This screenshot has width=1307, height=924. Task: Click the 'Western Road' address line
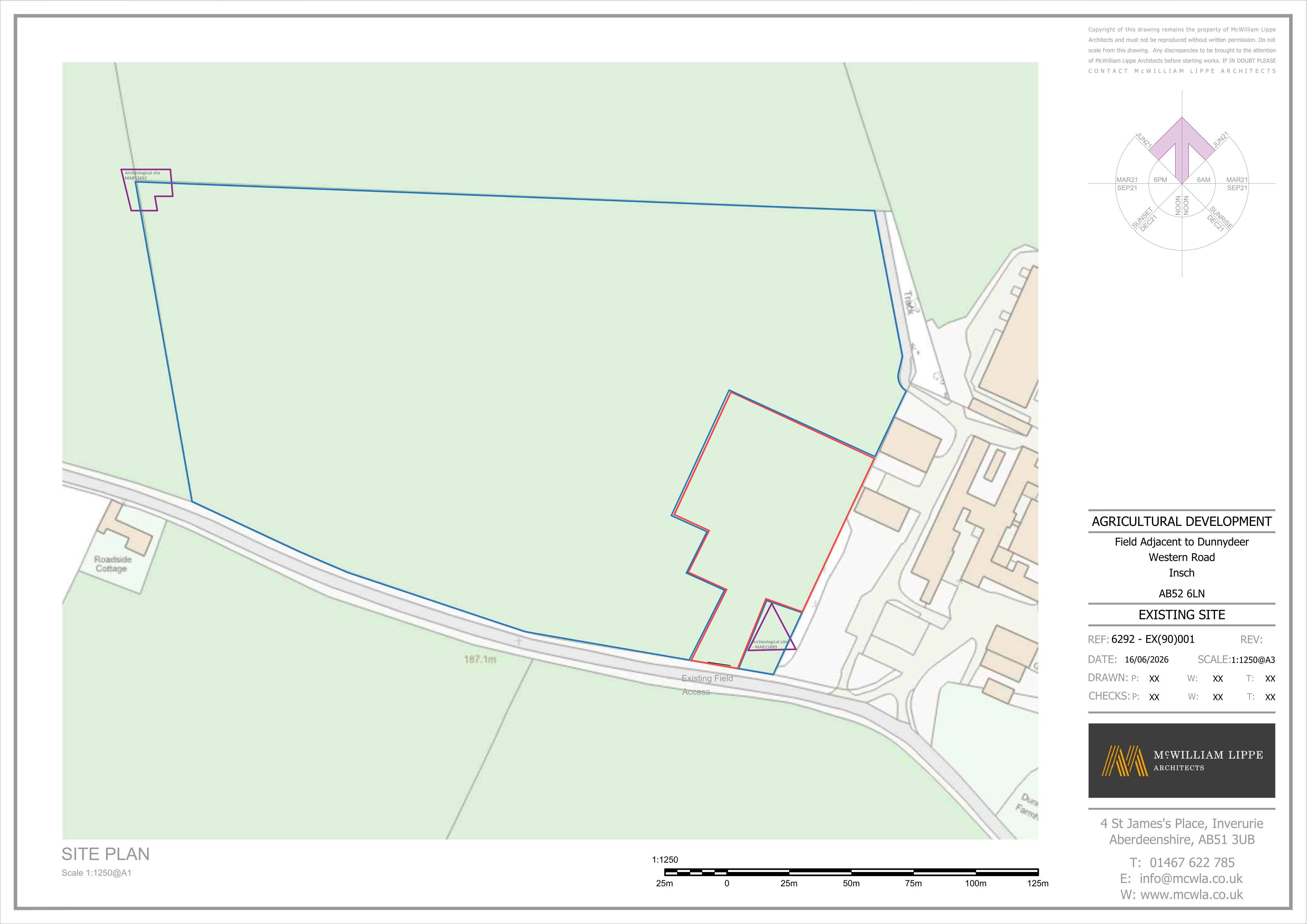tap(1182, 557)
